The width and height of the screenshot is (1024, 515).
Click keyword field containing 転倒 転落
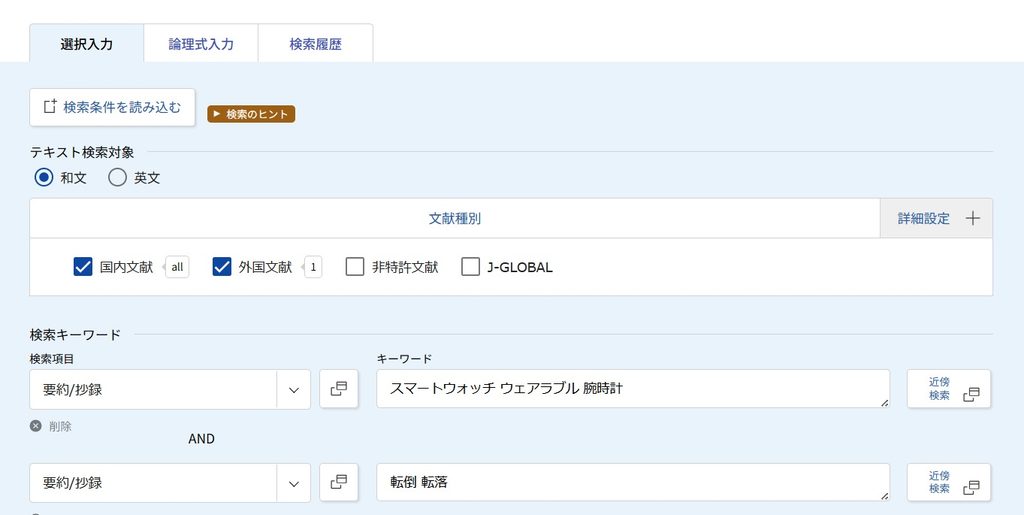point(633,482)
